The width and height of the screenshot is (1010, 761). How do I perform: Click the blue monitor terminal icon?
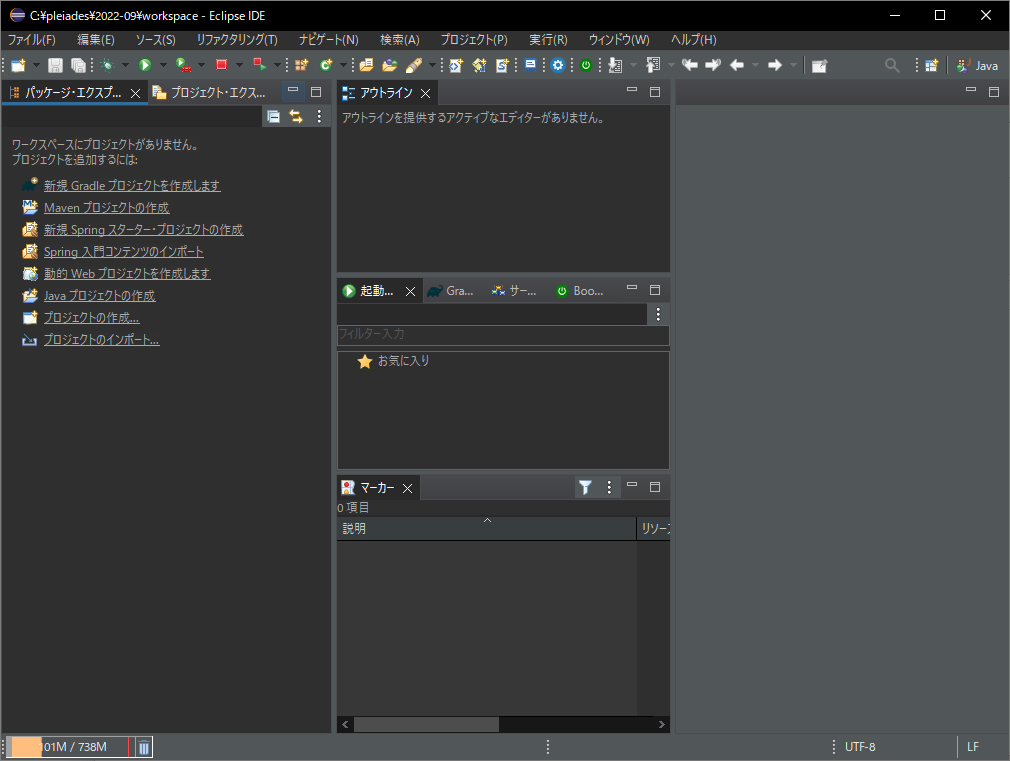click(530, 65)
